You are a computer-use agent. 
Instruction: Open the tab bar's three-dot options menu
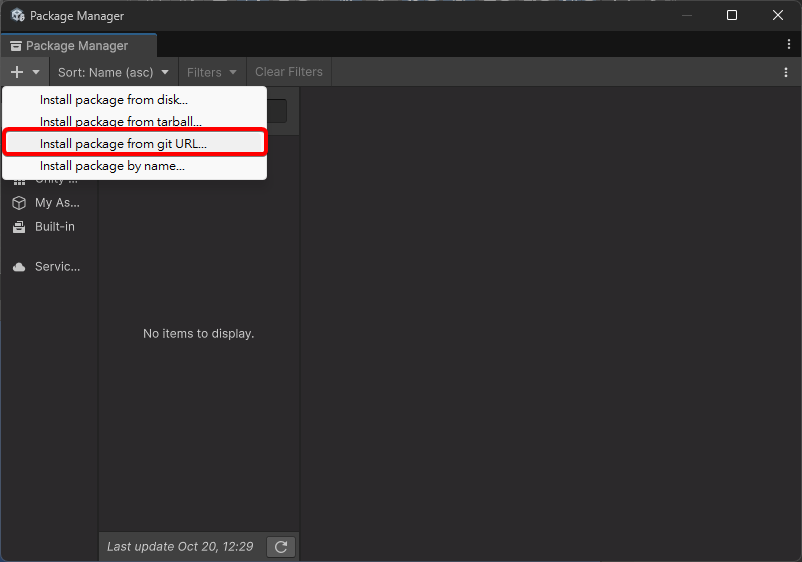coord(789,45)
